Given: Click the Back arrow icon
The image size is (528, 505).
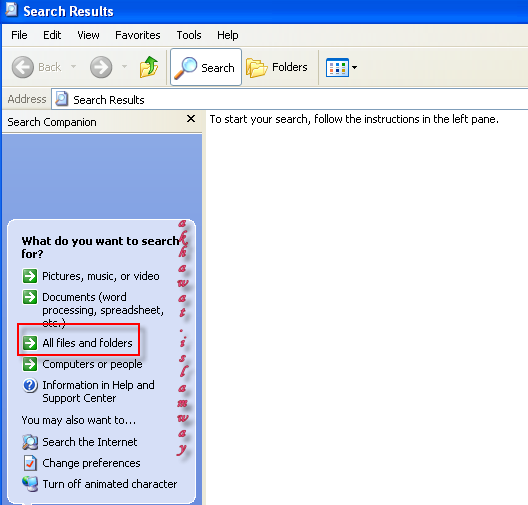Looking at the screenshot, I should 23,67.
